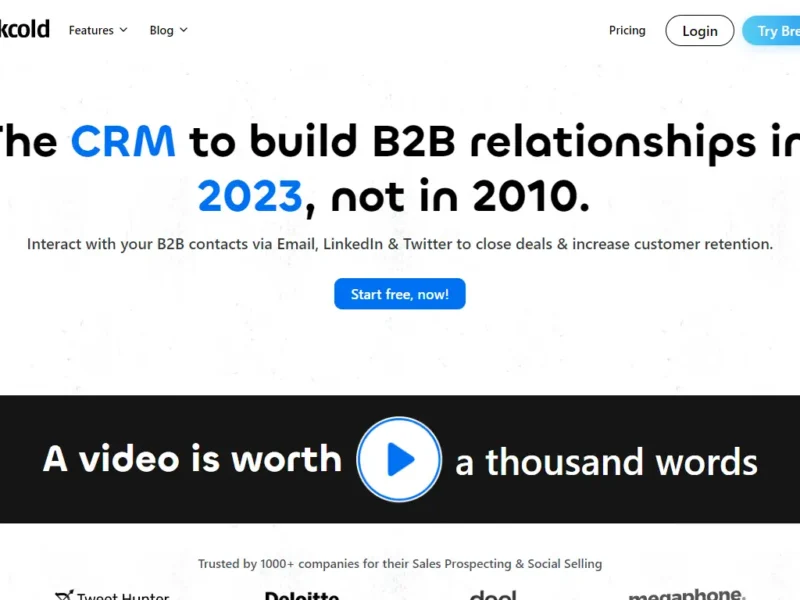The image size is (800, 600).
Task: Open the Blog navigation menu
Action: click(162, 30)
